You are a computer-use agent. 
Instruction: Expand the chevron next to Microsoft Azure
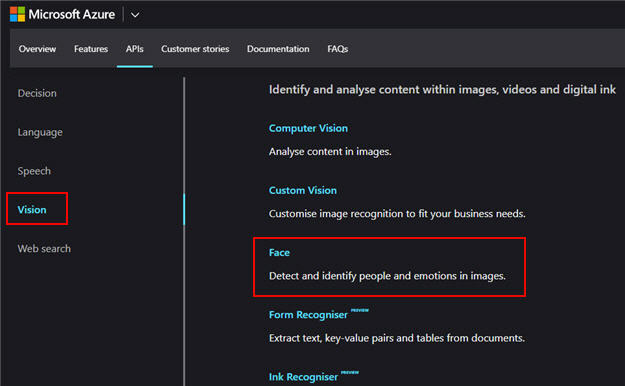(135, 15)
